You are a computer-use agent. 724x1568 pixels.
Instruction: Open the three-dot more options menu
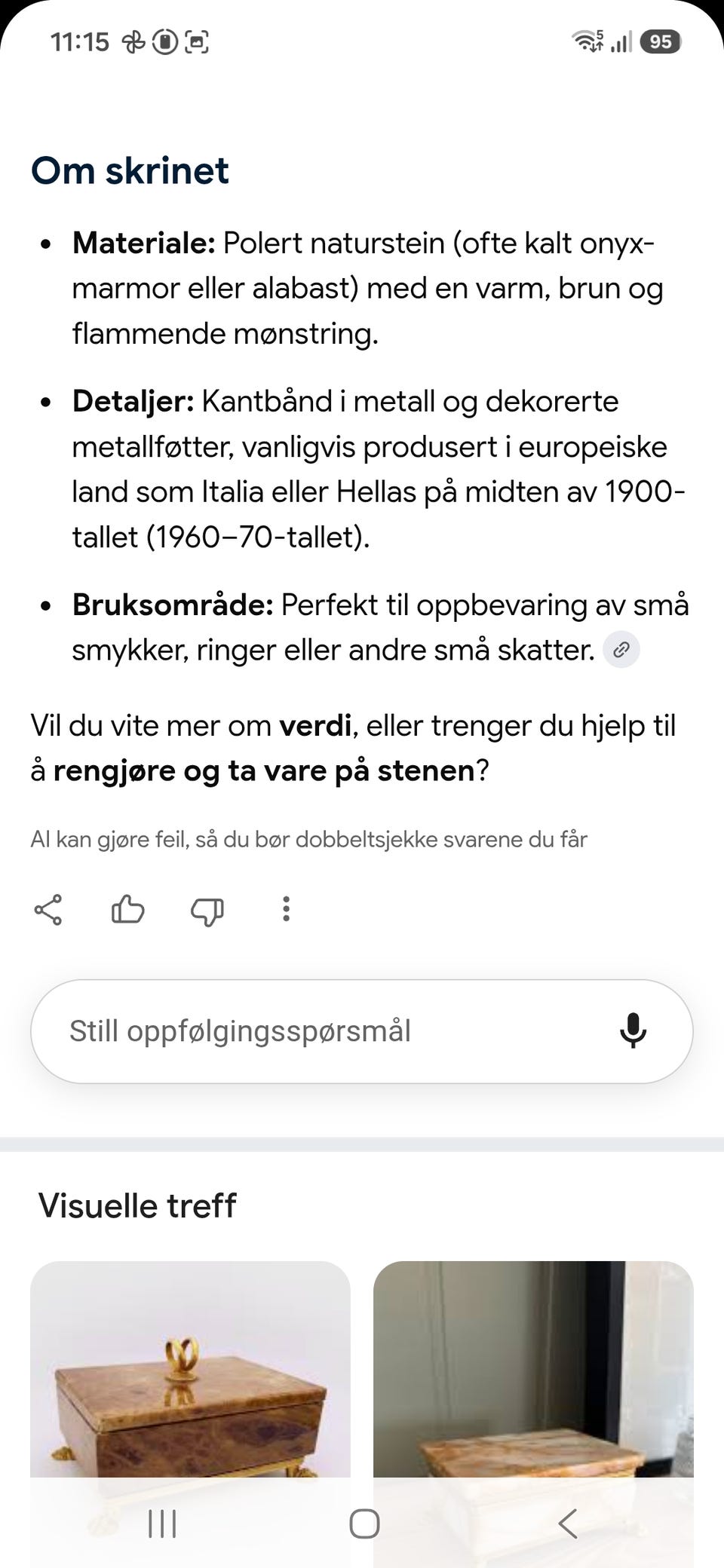[286, 909]
